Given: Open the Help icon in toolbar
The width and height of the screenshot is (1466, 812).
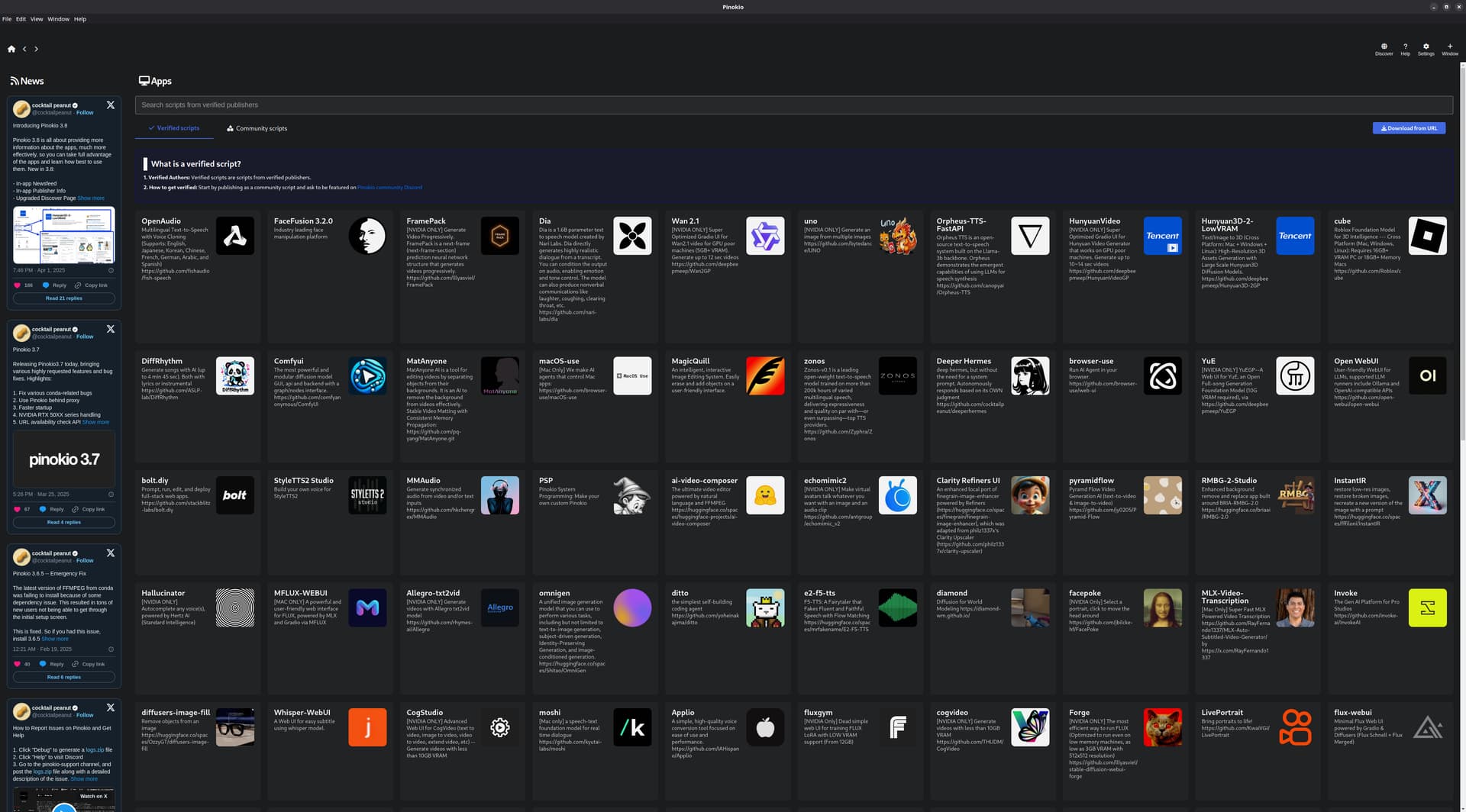Looking at the screenshot, I should (x=1405, y=49).
